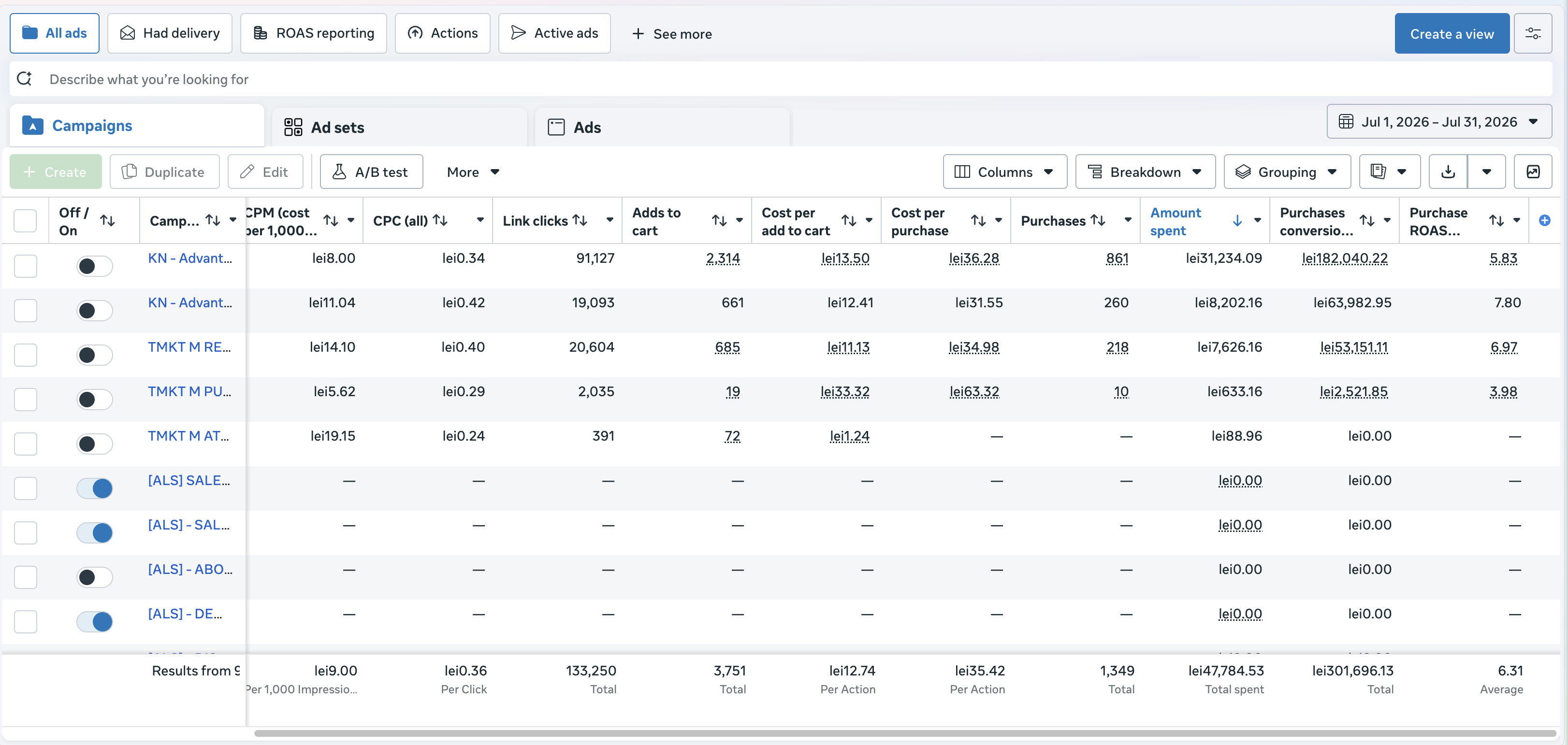
Task: Sort by Off / On column arrows
Action: (x=108, y=220)
